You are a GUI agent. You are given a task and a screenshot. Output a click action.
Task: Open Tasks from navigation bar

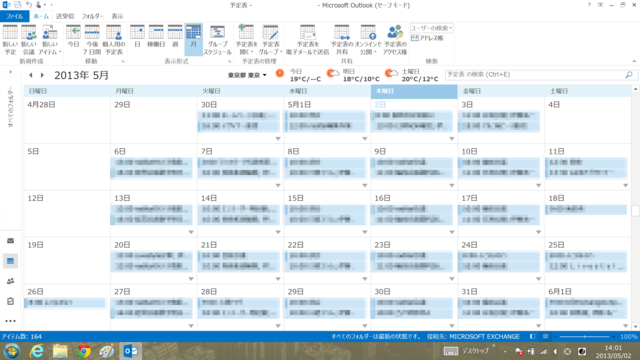click(x=11, y=301)
